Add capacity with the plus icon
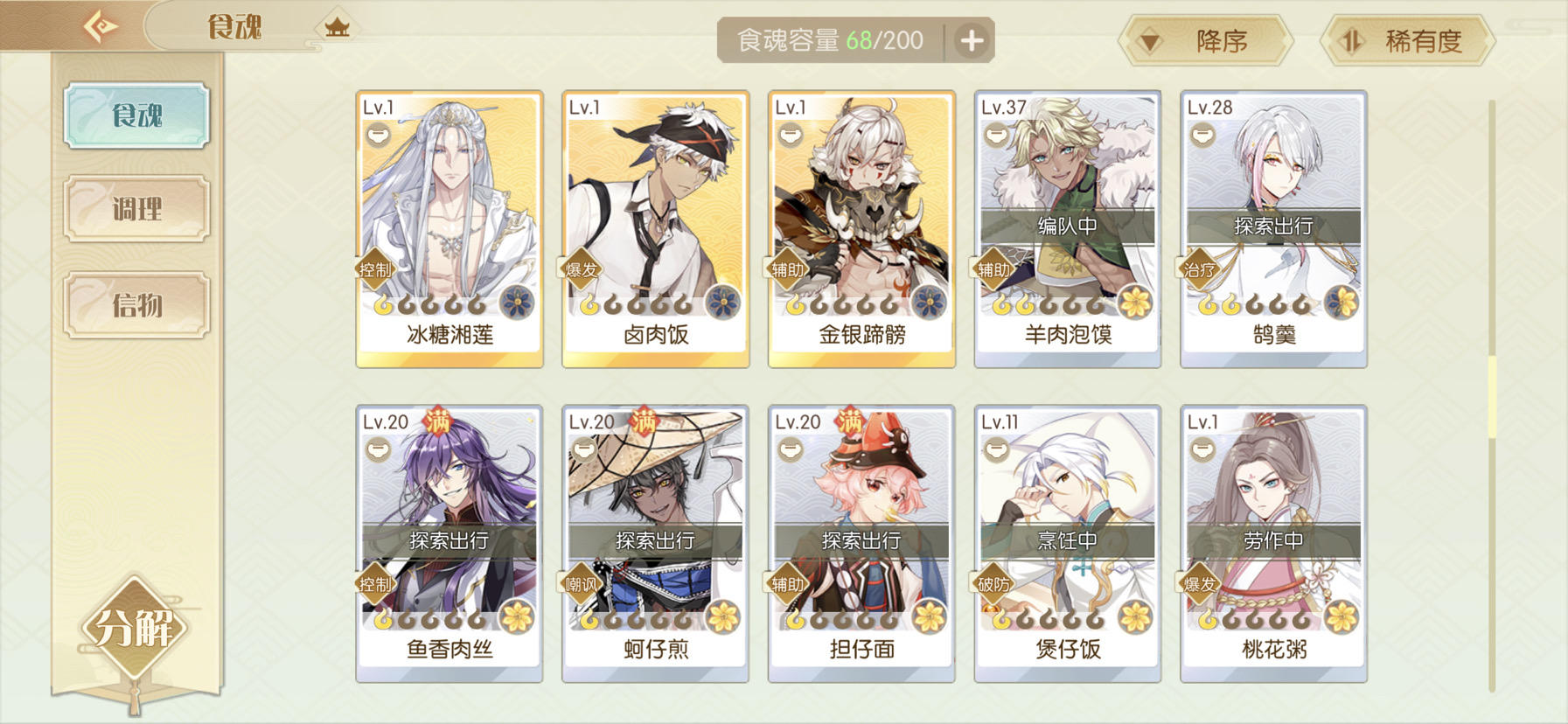The width and height of the screenshot is (1568, 724). click(972, 40)
